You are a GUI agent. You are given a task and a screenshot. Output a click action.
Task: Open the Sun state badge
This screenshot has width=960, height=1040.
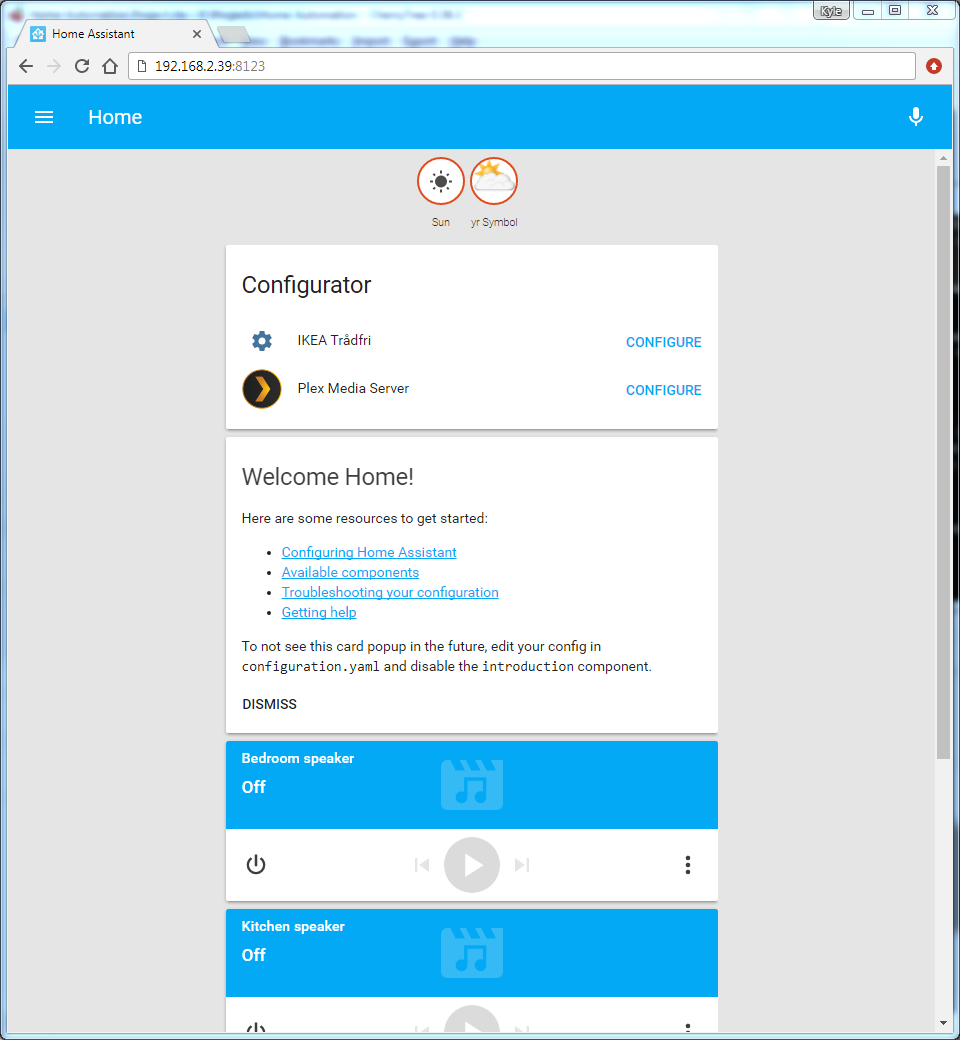tap(441, 182)
